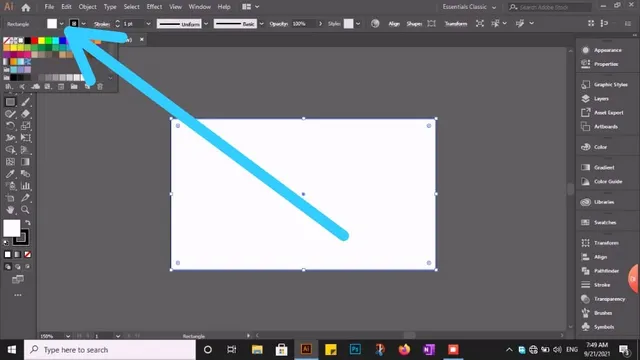The width and height of the screenshot is (640, 360).
Task: Select the Slice tool
Action: tap(25, 198)
